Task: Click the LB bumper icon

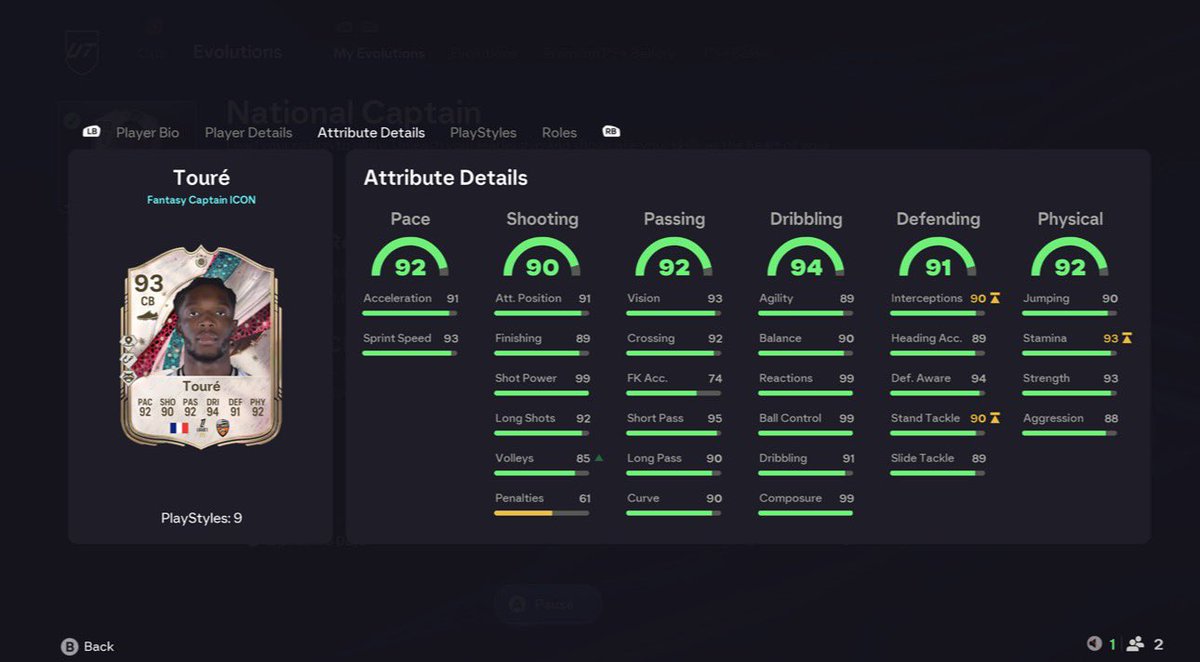Action: pyautogui.click(x=91, y=131)
